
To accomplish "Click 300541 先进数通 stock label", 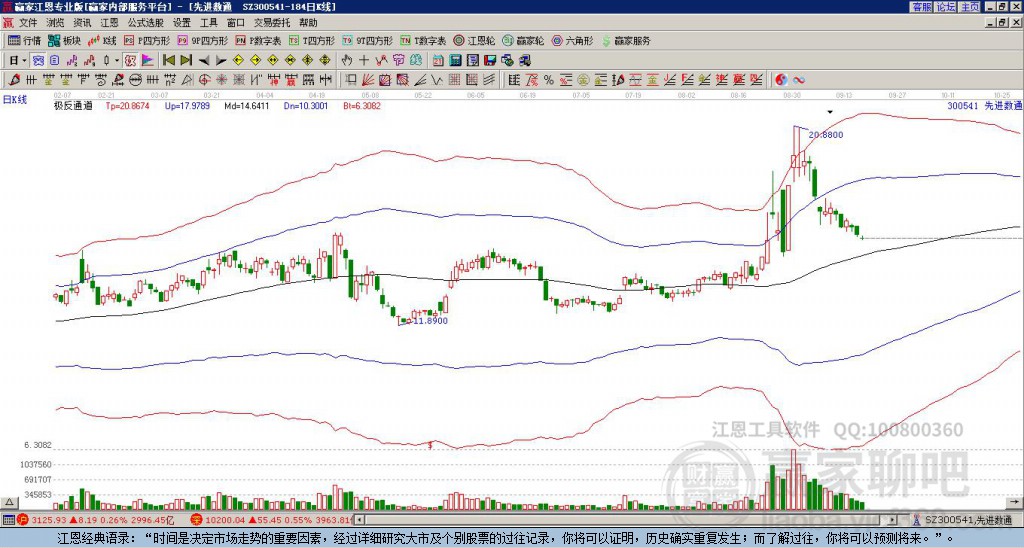I will [985, 105].
